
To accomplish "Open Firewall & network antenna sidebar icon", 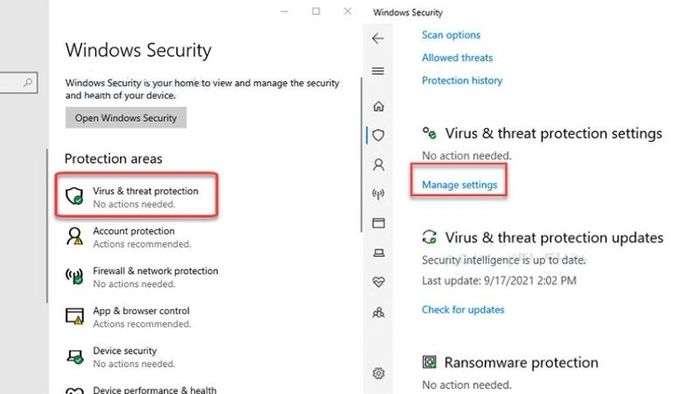I will click(378, 194).
